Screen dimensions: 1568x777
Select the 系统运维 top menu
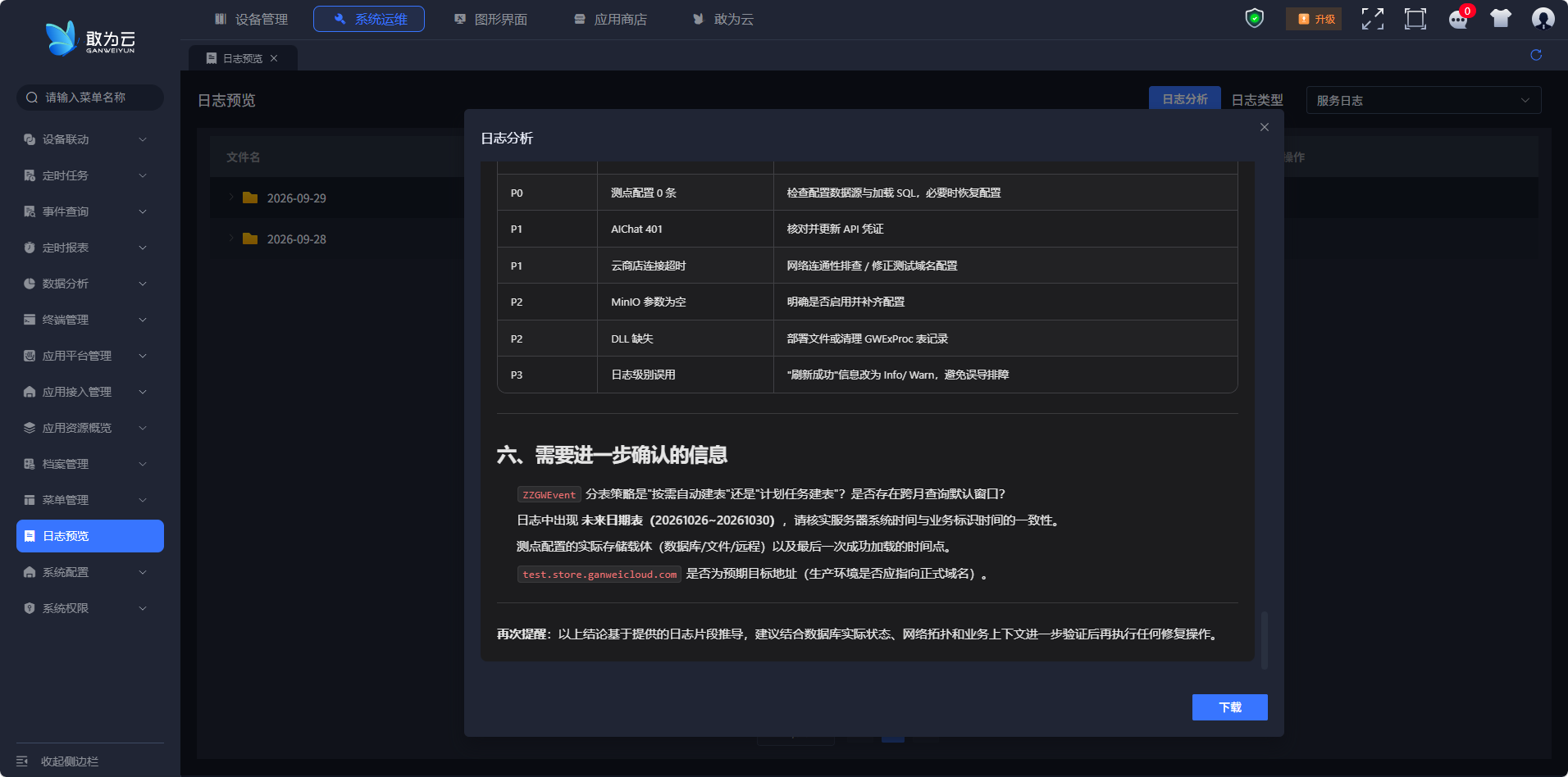pyautogui.click(x=369, y=19)
